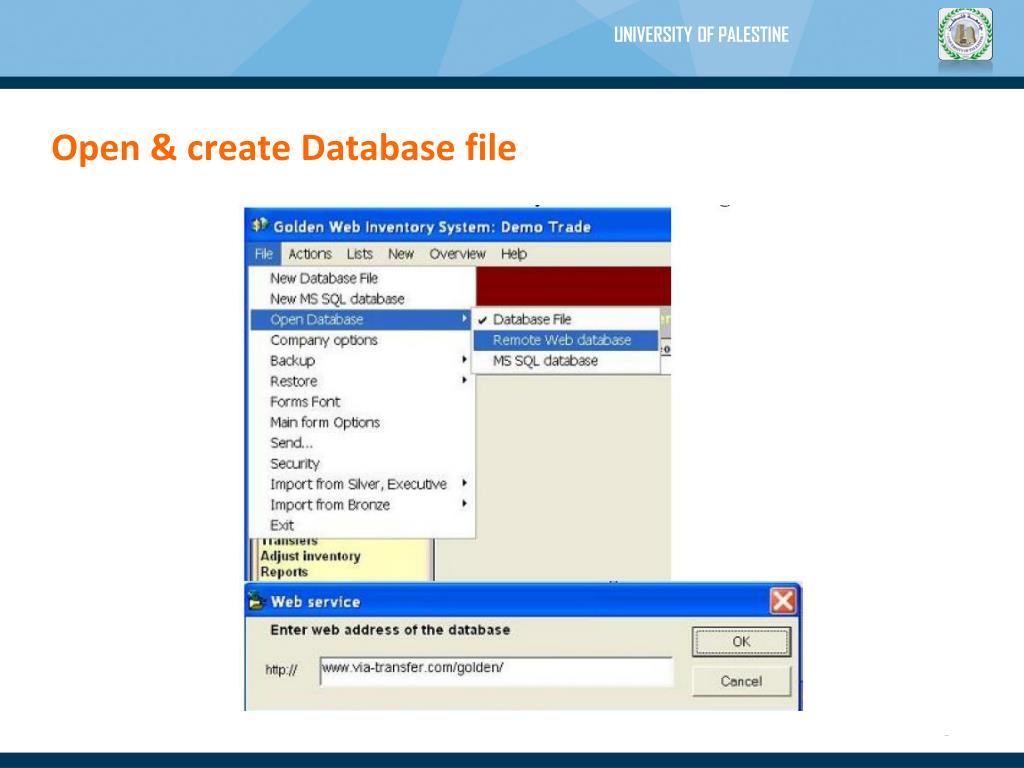Choose Remote Web database
1024x768 pixels.
pyautogui.click(x=566, y=340)
